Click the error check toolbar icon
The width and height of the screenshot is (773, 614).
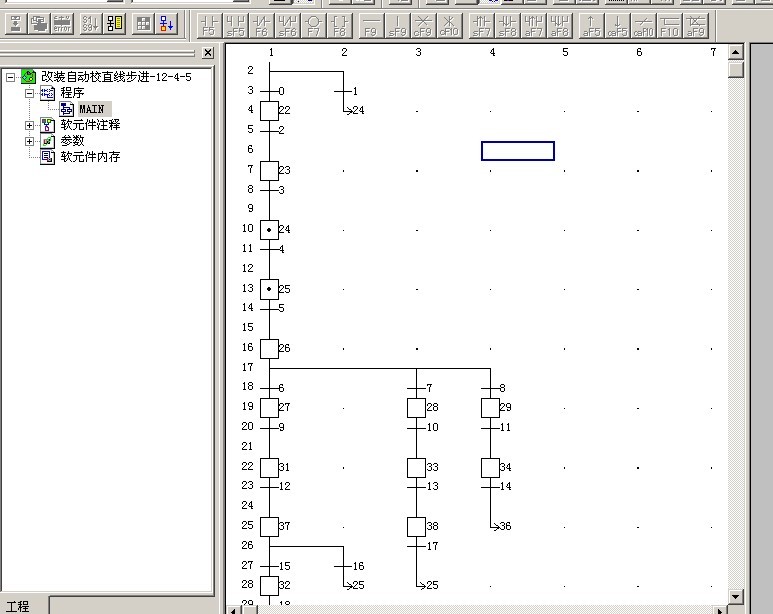(x=62, y=23)
